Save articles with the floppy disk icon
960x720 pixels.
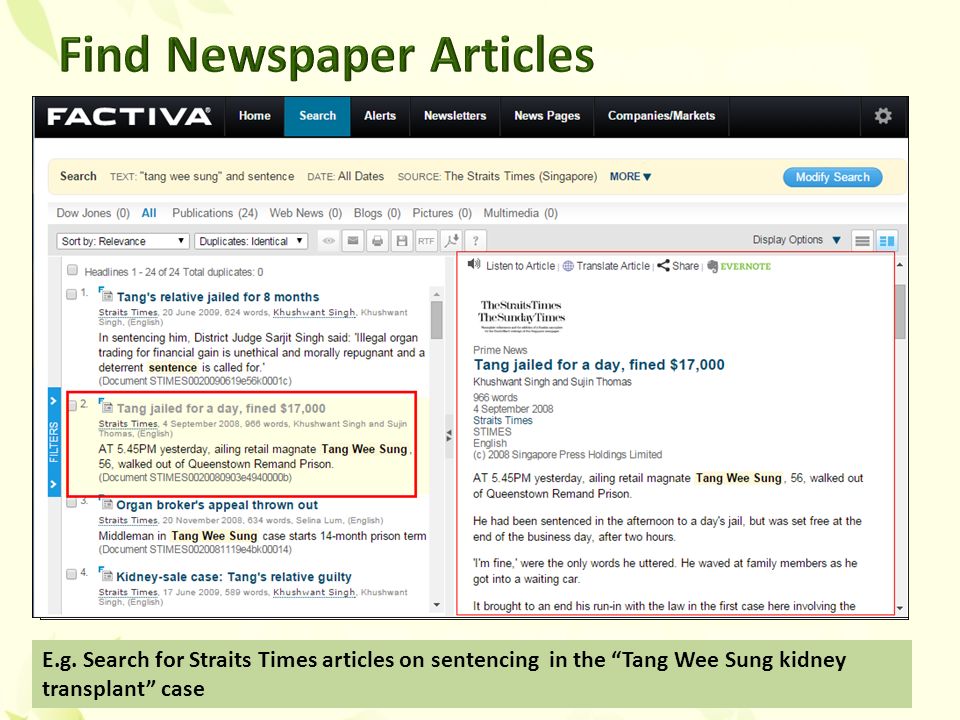[x=402, y=241]
